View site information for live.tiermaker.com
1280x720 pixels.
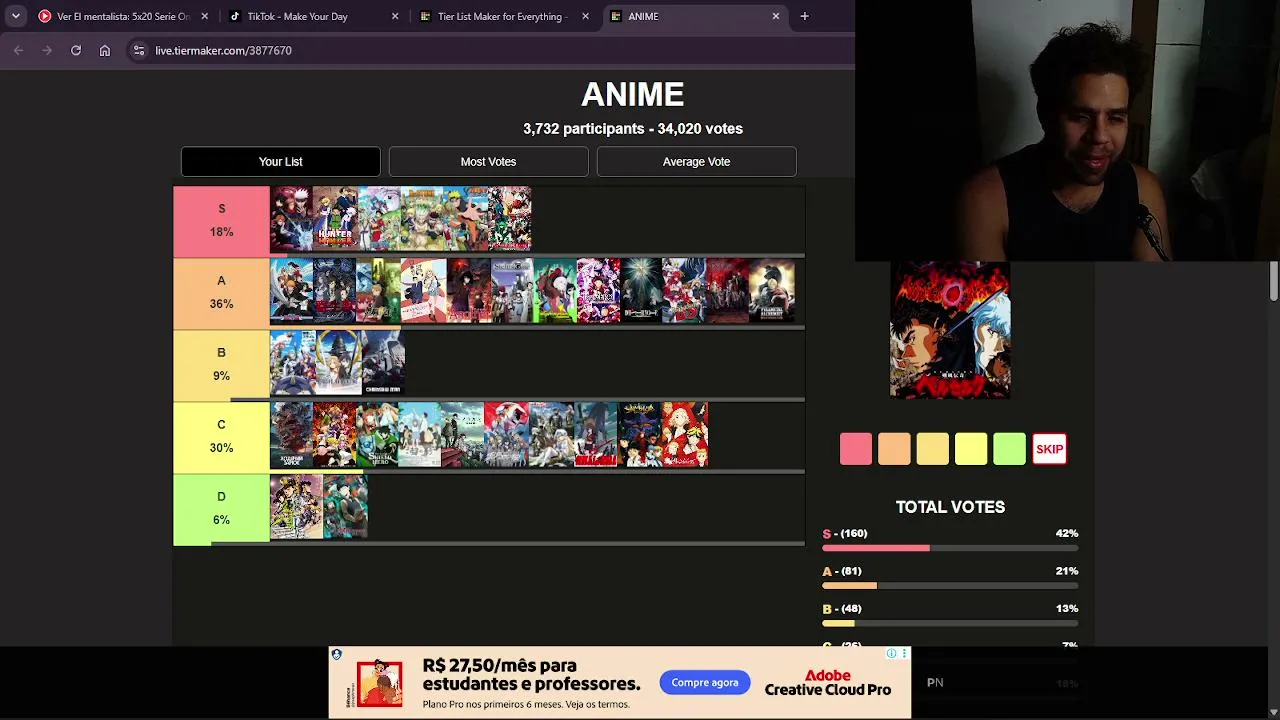pyautogui.click(x=139, y=50)
